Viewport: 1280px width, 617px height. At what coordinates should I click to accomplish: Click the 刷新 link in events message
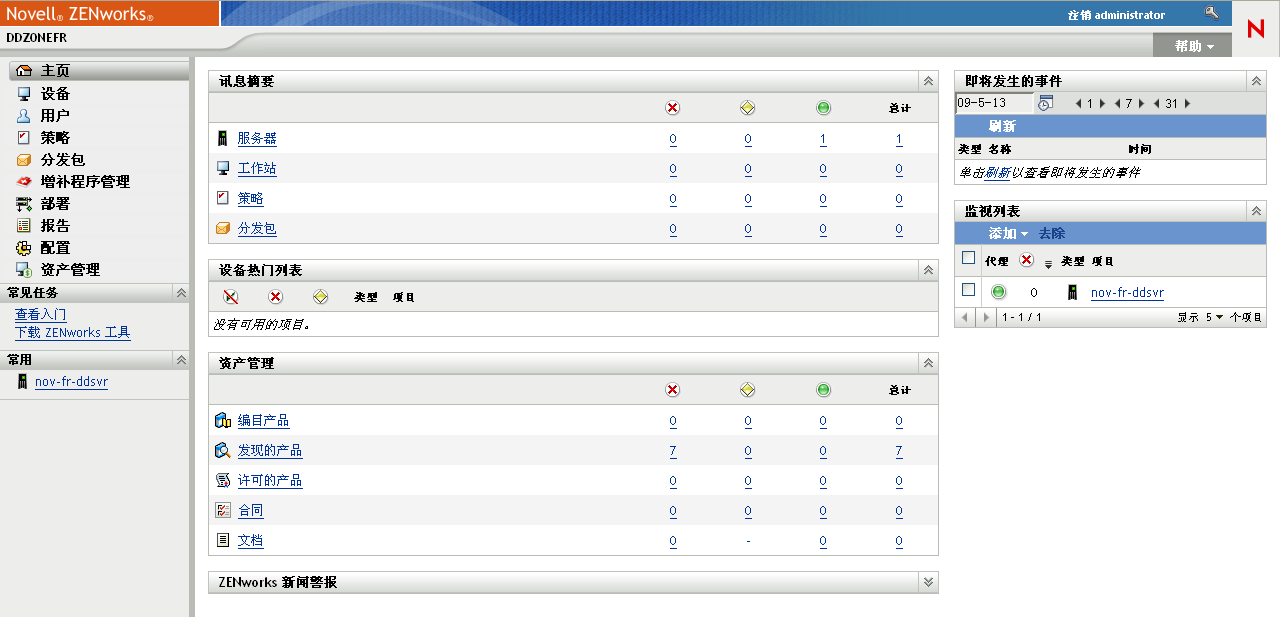[x=996, y=172]
